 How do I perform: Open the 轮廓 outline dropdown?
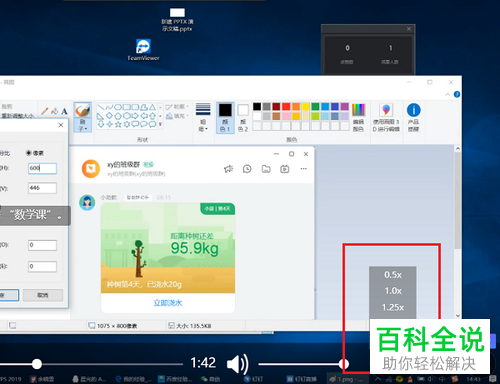coord(177,107)
